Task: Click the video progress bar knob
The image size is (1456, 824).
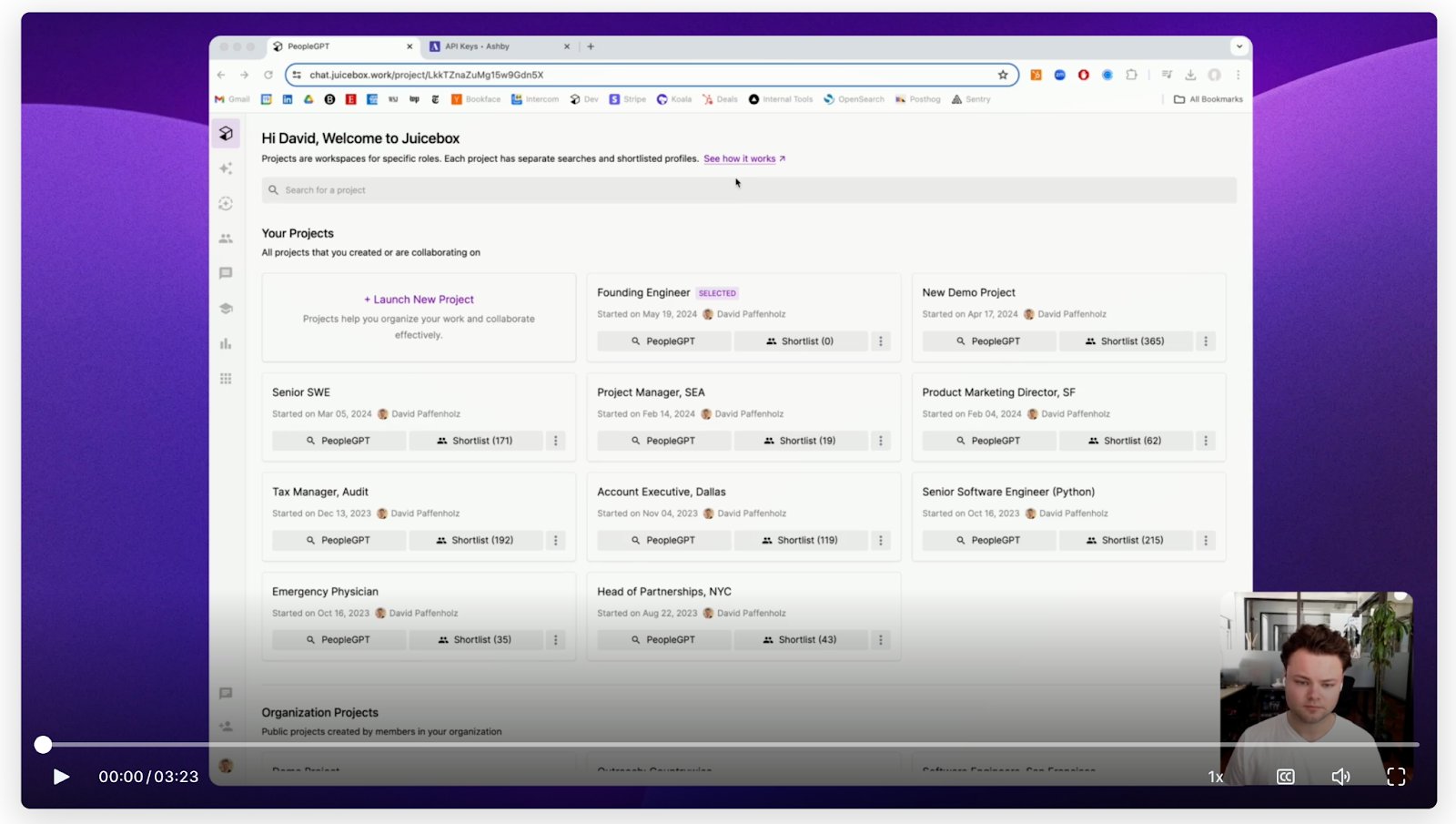Action: (x=43, y=745)
